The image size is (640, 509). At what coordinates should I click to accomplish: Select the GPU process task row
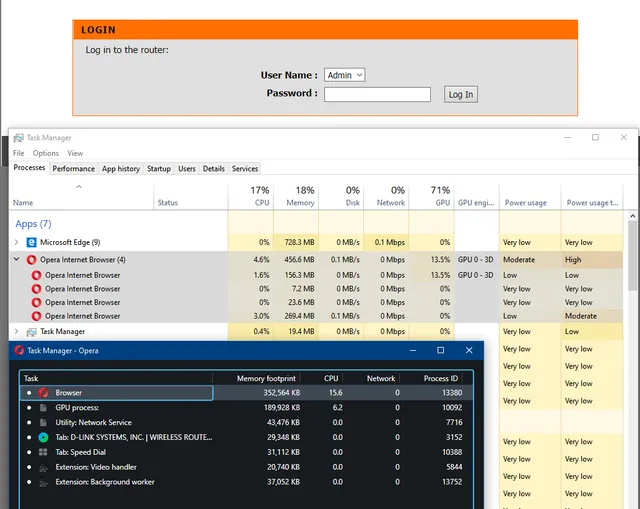(247, 408)
